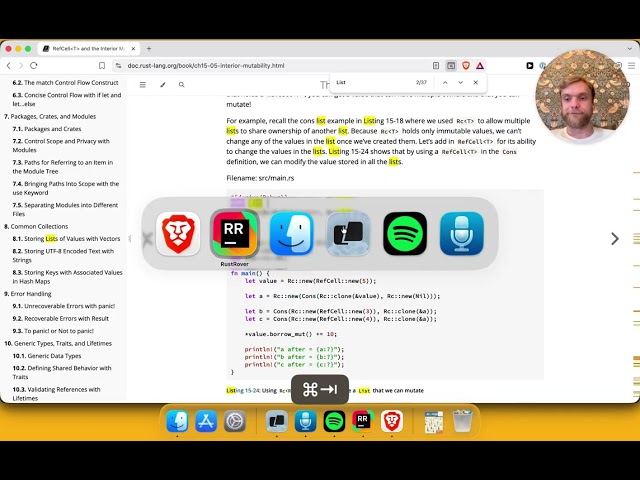This screenshot has height=480, width=640.
Task: Open the Downloads stack in the Dock
Action: coord(433,421)
